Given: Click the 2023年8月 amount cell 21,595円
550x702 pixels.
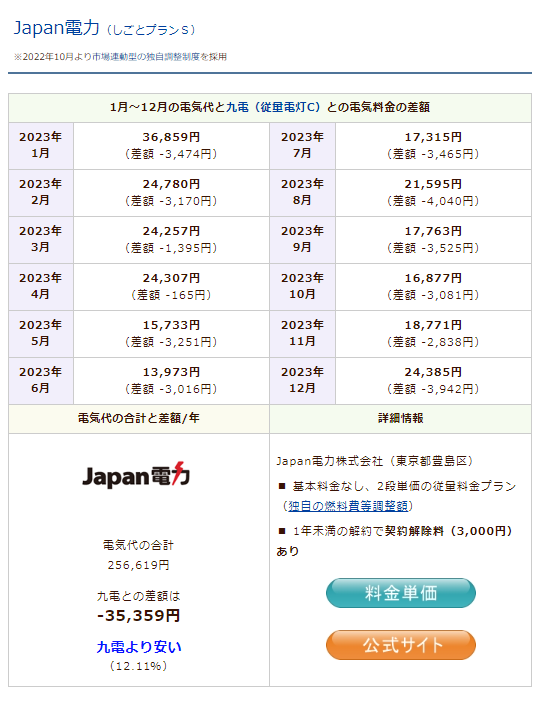Looking at the screenshot, I should point(433,193).
